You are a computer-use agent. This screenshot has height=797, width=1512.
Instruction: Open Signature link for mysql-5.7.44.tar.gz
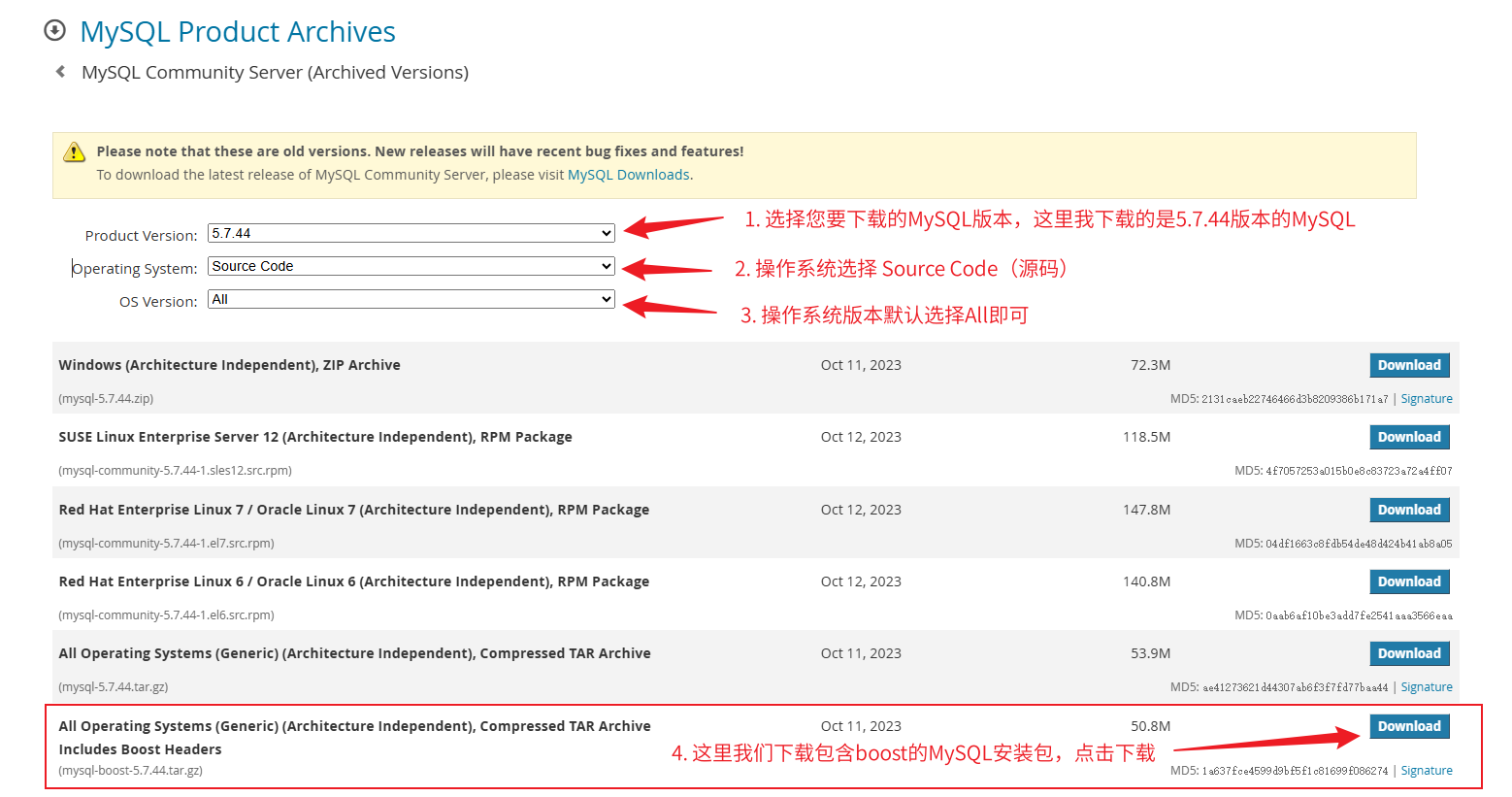pyautogui.click(x=1426, y=687)
